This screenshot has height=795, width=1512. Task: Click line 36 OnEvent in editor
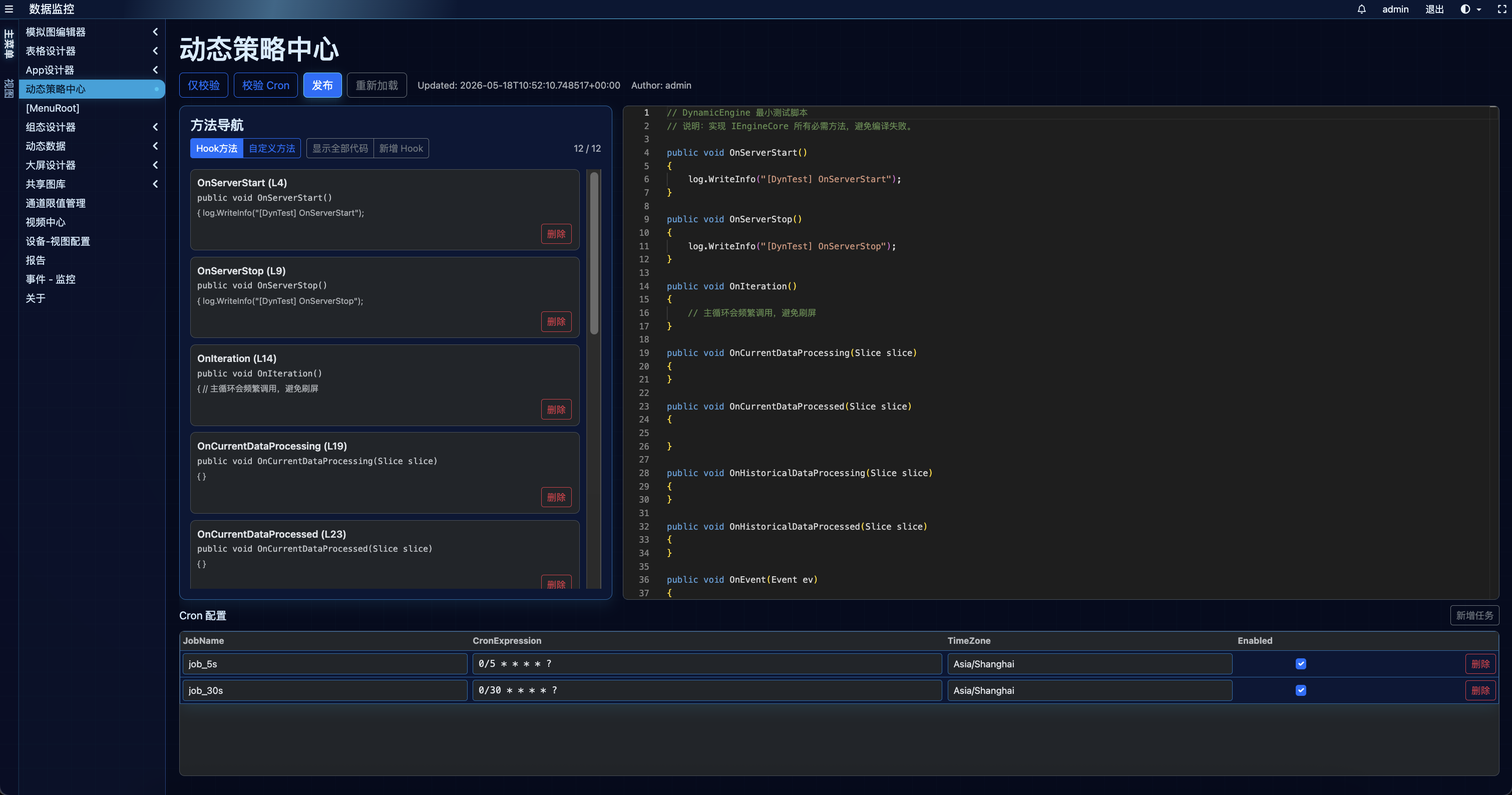(742, 580)
